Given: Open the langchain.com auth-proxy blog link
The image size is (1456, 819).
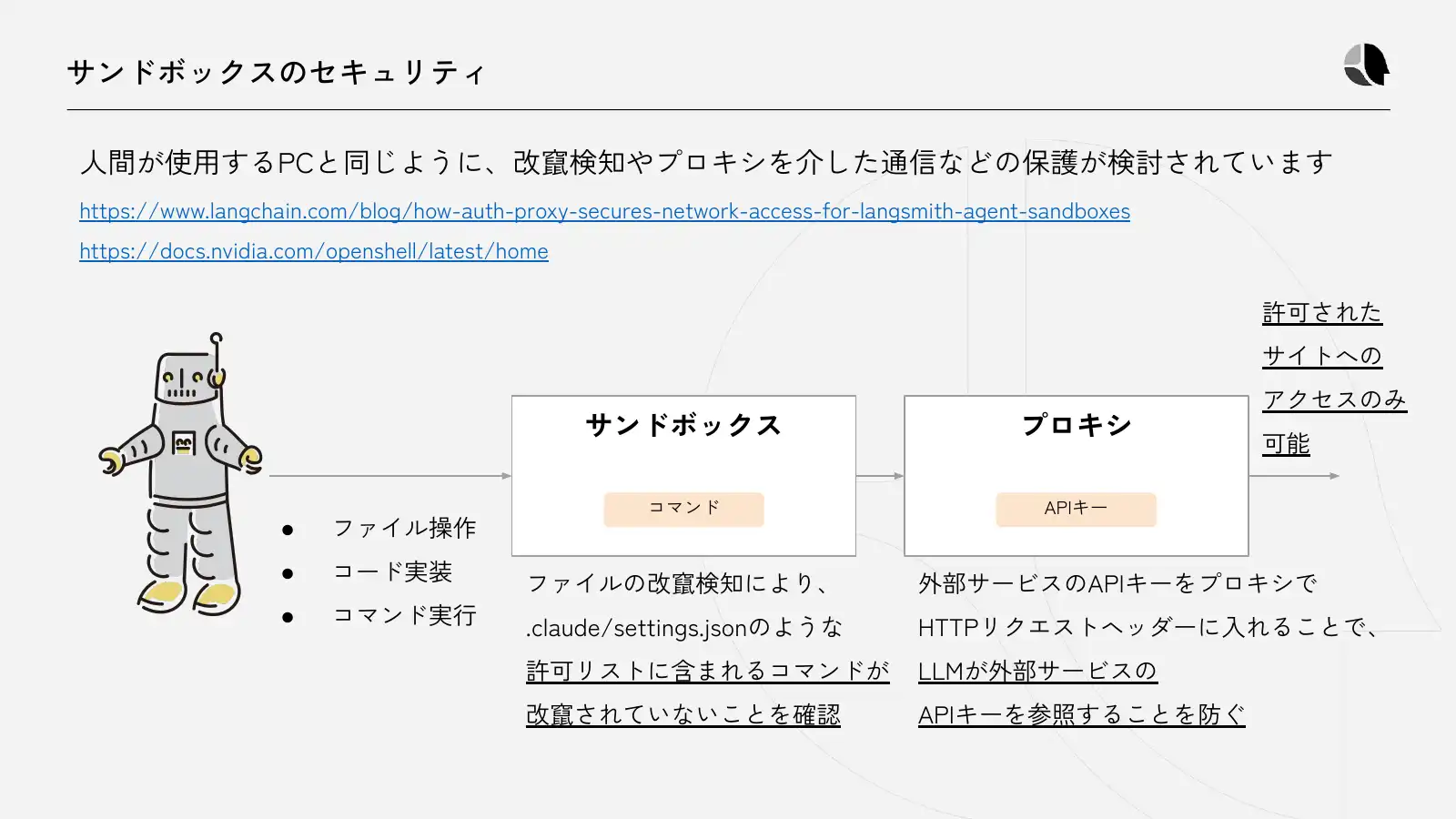Looking at the screenshot, I should click(x=604, y=211).
